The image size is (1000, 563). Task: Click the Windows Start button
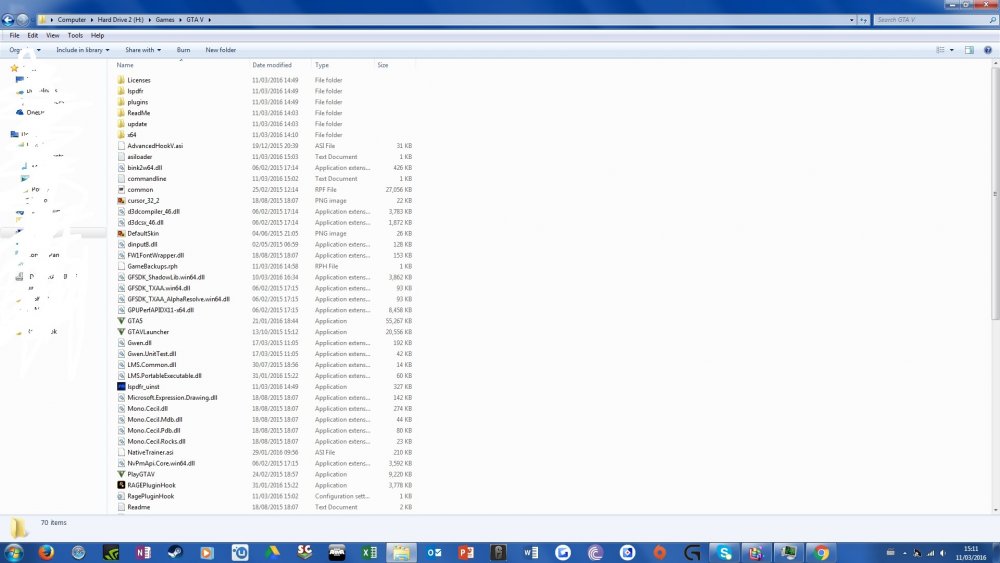(x=14, y=552)
